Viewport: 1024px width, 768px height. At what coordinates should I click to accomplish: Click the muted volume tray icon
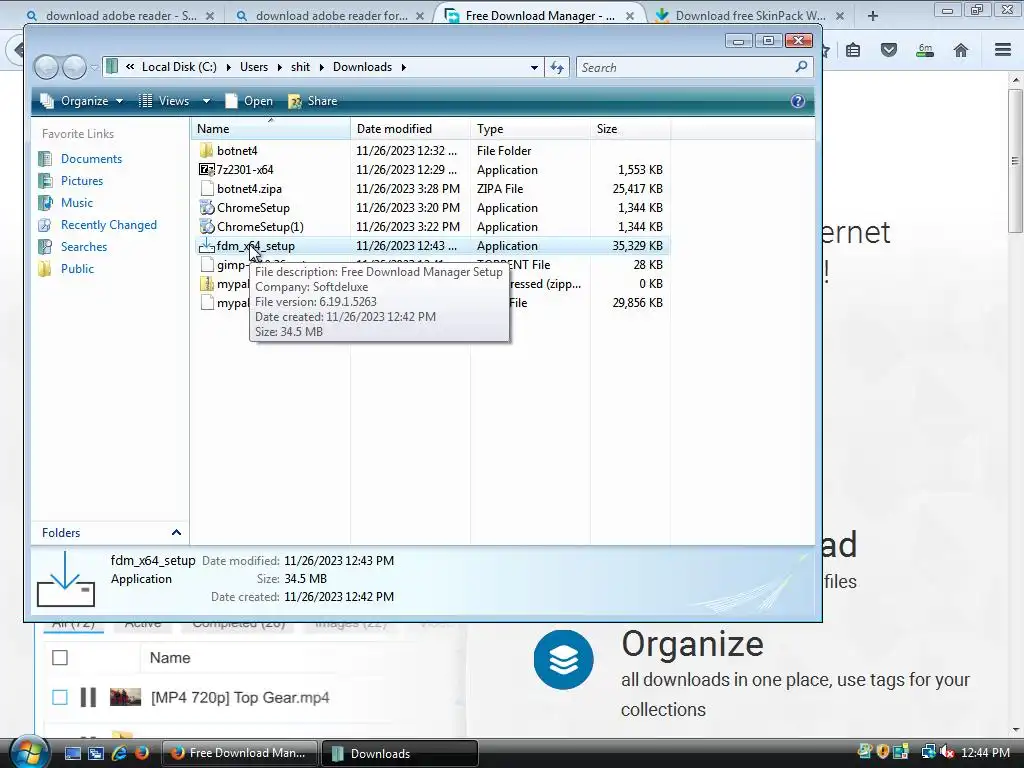948,753
